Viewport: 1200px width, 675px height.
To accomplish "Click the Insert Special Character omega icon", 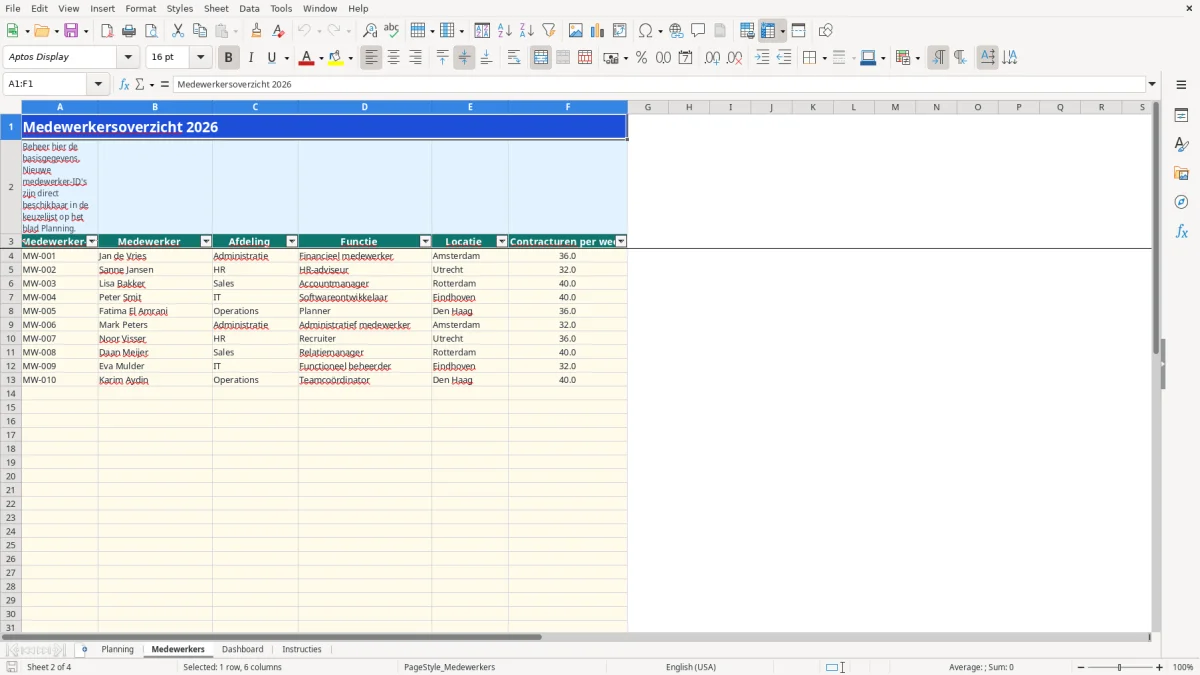I will pyautogui.click(x=645, y=31).
